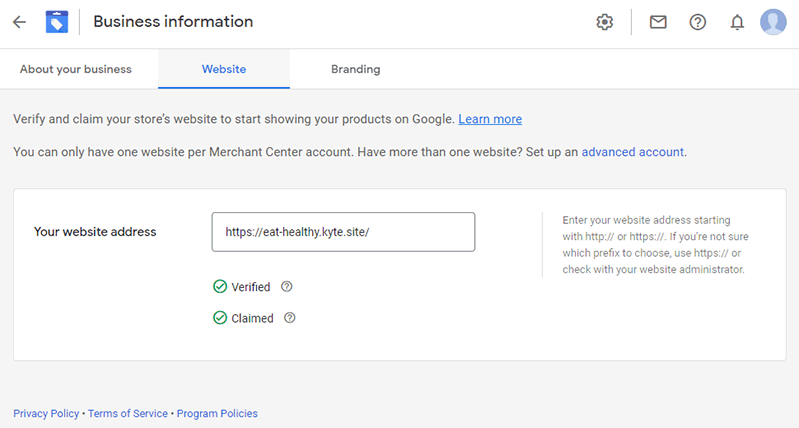Click the Merchant Center tag logo

coord(57,22)
